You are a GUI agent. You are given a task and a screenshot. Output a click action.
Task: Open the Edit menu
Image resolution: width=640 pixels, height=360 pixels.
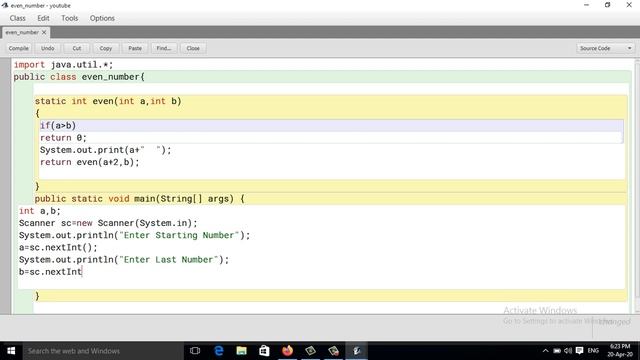[43, 18]
